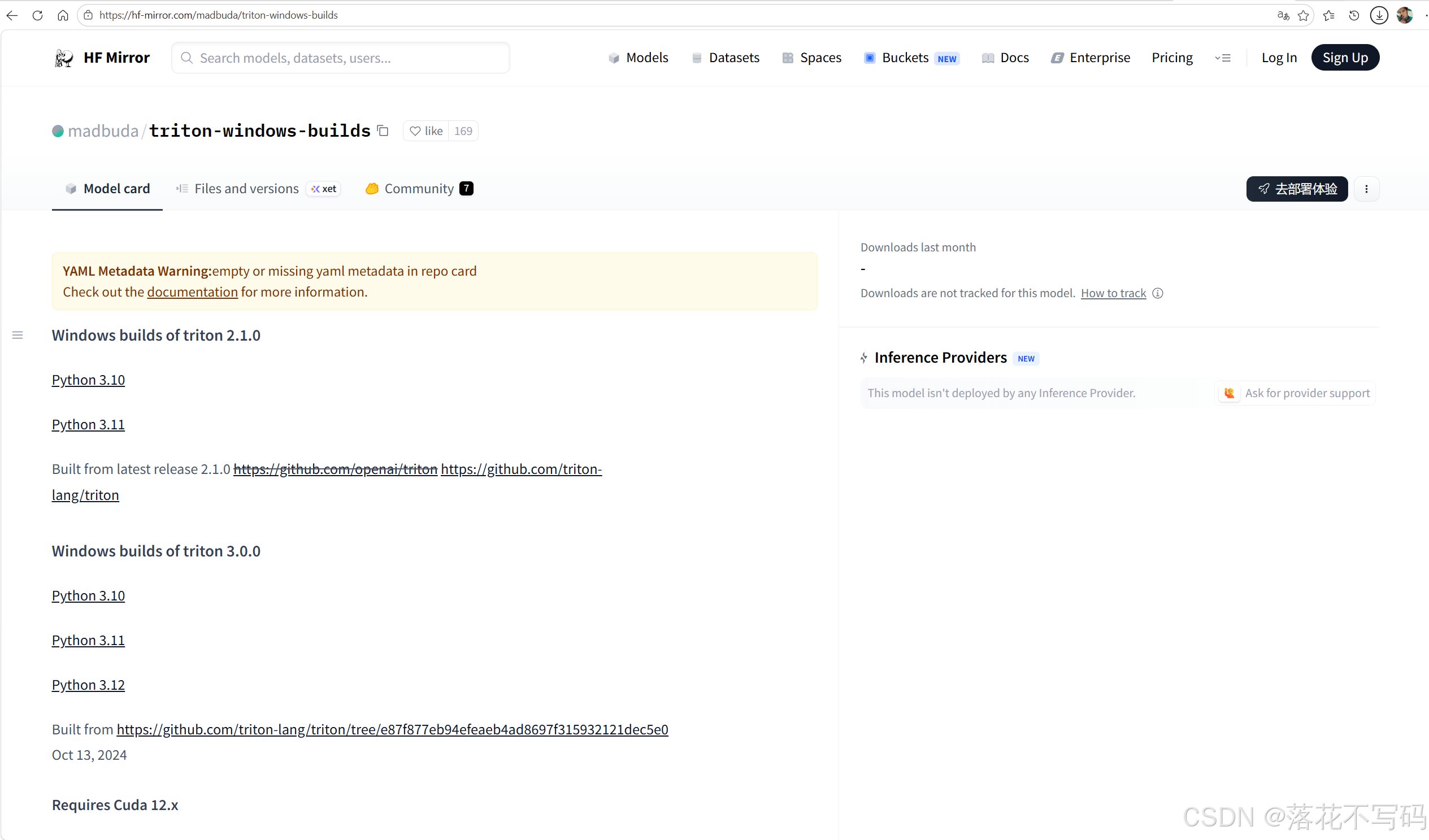Focus the search models input field
This screenshot has width=1429, height=840.
[x=340, y=58]
